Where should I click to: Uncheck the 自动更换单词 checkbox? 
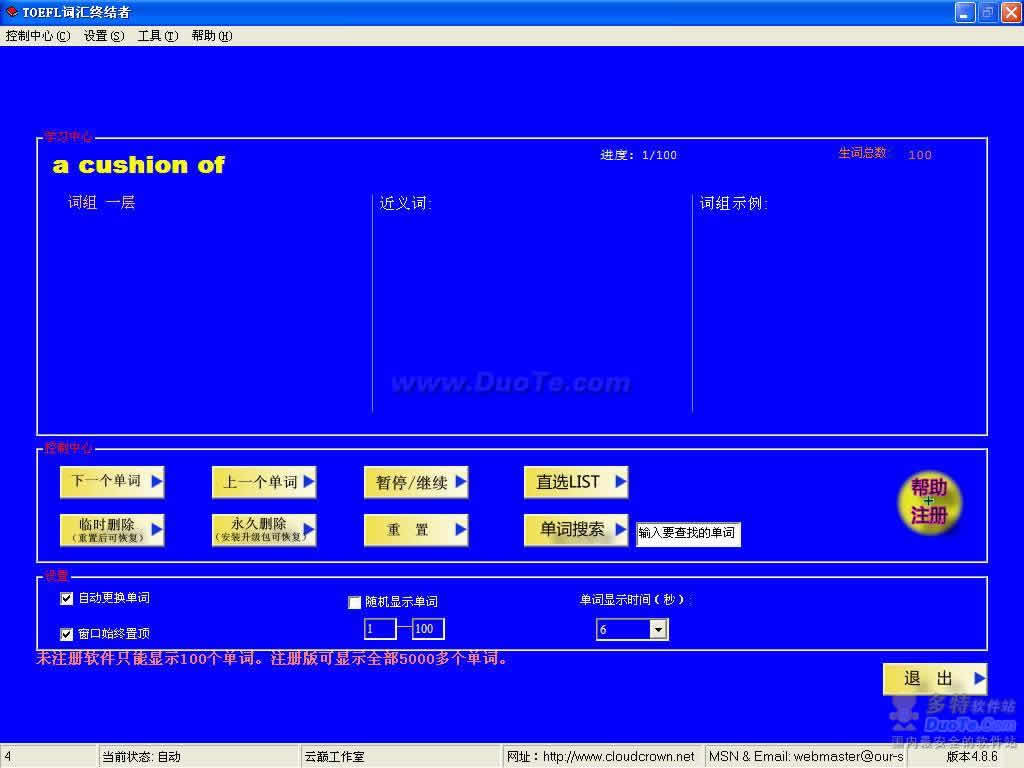tap(67, 598)
